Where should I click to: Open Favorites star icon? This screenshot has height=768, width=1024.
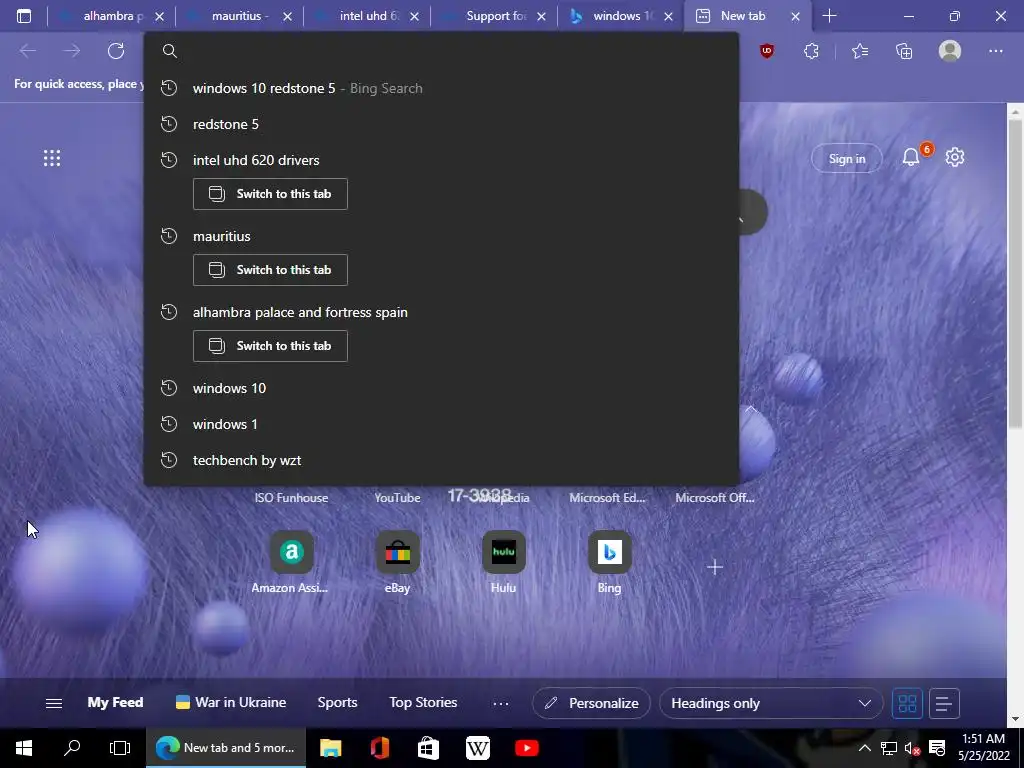click(x=860, y=51)
